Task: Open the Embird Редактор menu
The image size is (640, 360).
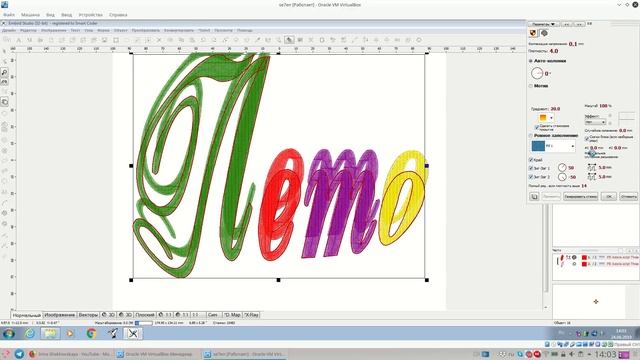Action: (x=28, y=30)
